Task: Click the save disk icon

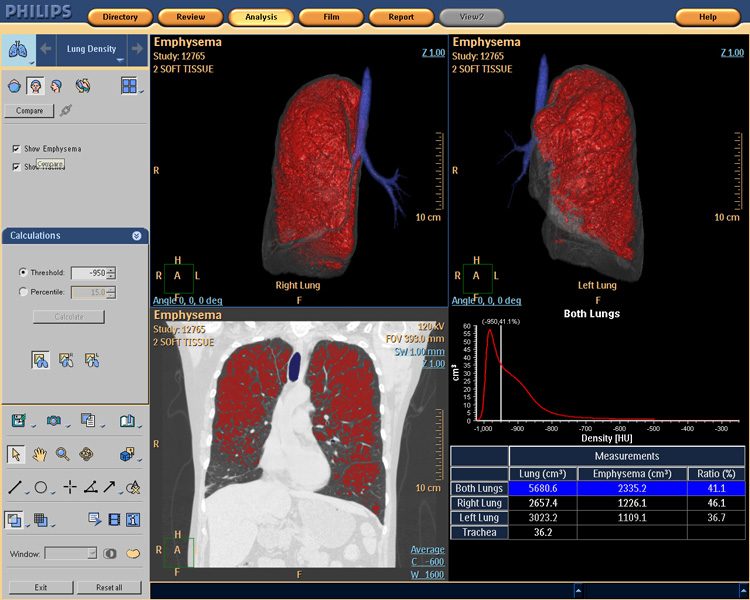Action: click(x=18, y=421)
